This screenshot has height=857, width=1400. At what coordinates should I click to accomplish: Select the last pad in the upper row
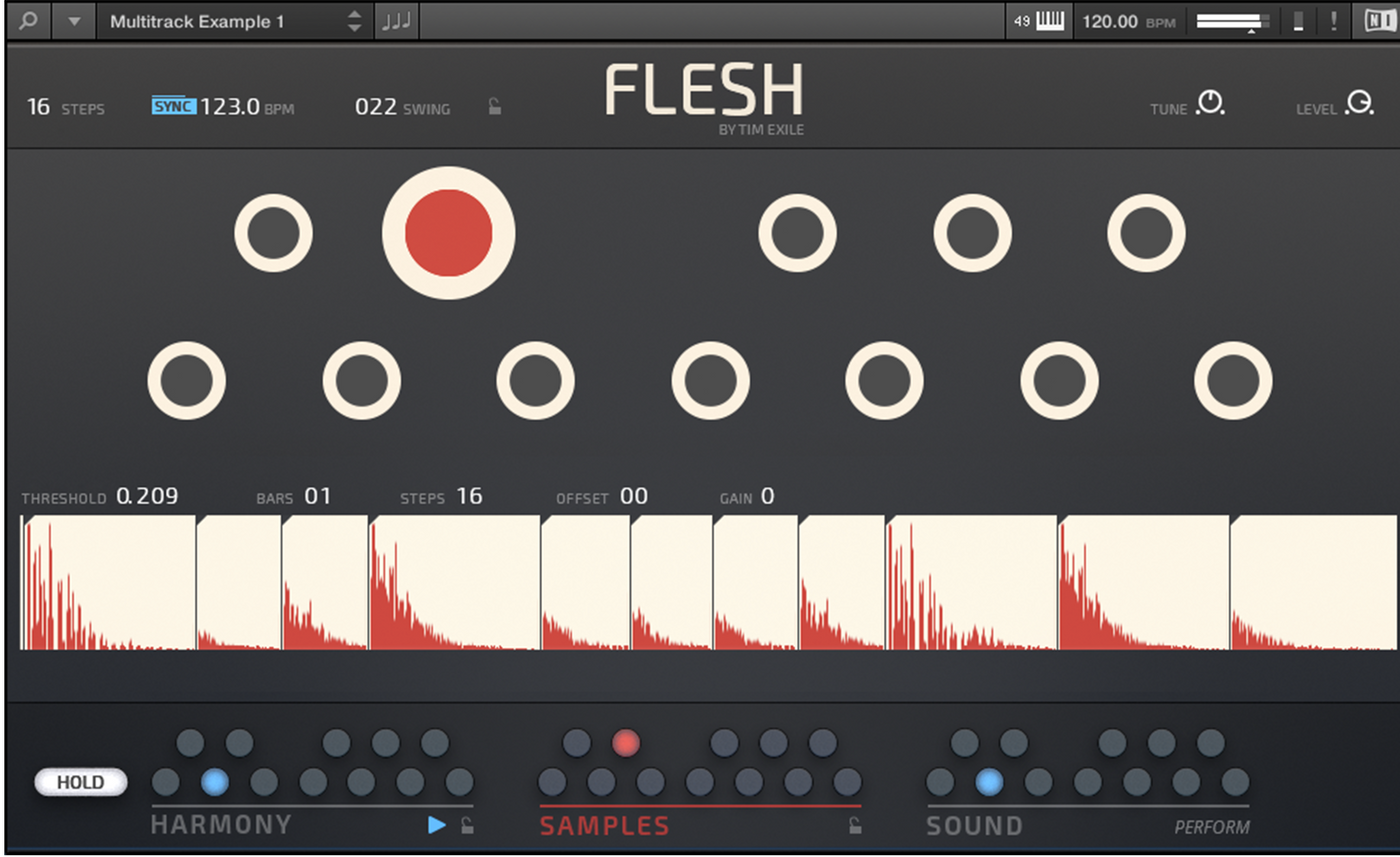pyautogui.click(x=1146, y=233)
